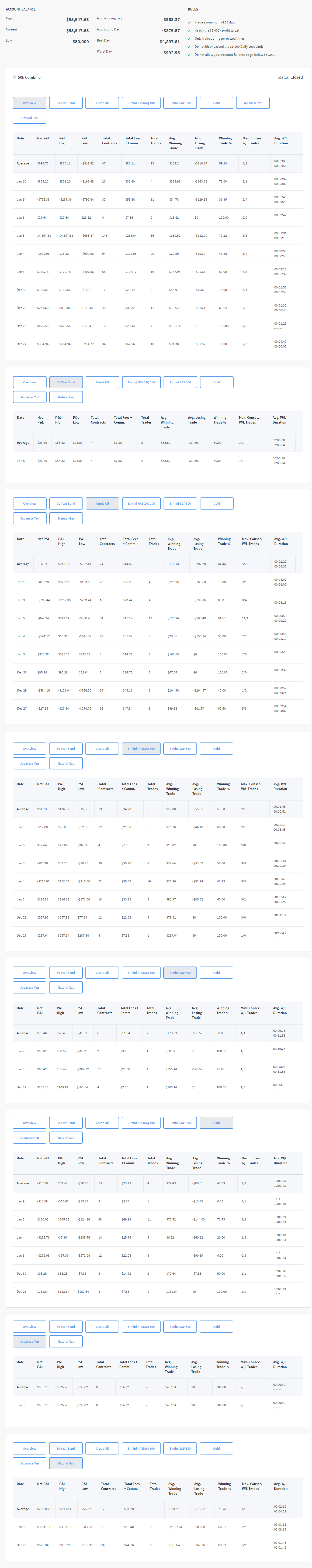Viewport: 312px width, 1568px height.
Task: Click the gray circle beside '50k Combine'
Action: (x=15, y=77)
